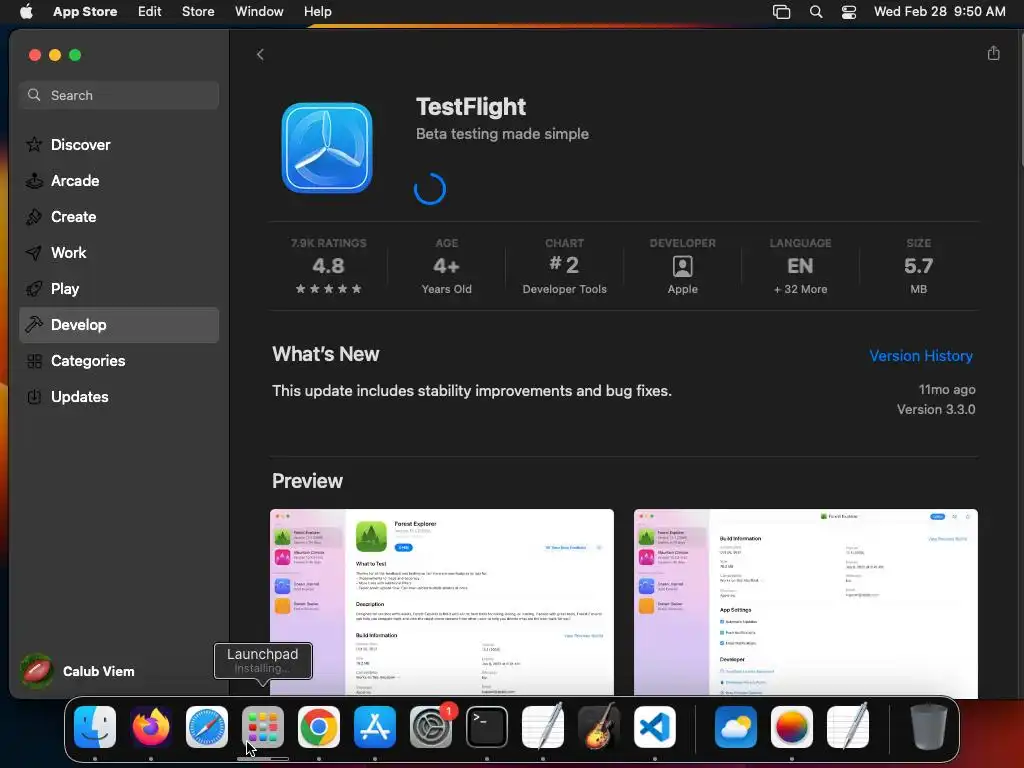Launch Google Chrome from the Dock
This screenshot has height=768, width=1024.
point(319,727)
